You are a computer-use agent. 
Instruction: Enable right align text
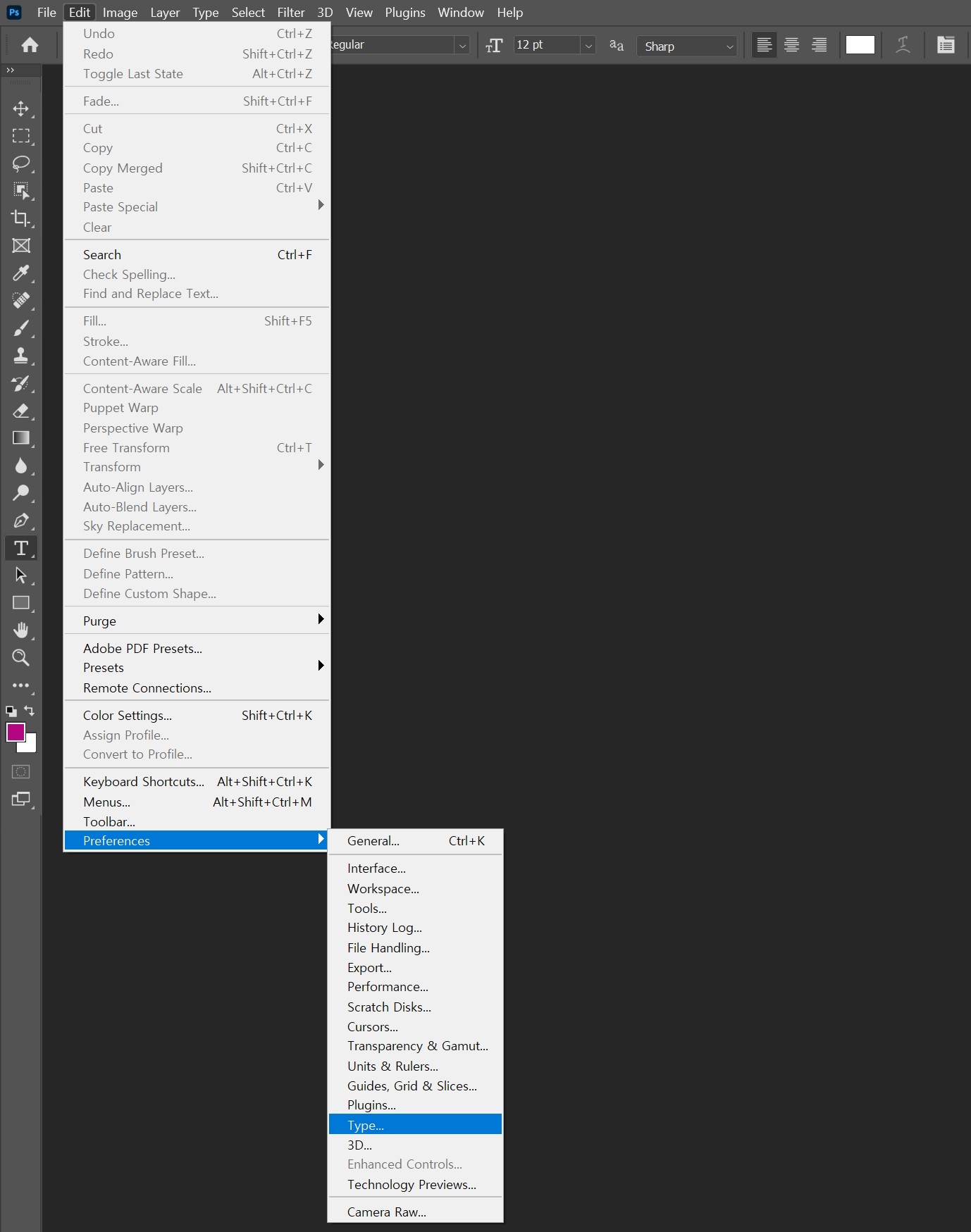[x=820, y=45]
